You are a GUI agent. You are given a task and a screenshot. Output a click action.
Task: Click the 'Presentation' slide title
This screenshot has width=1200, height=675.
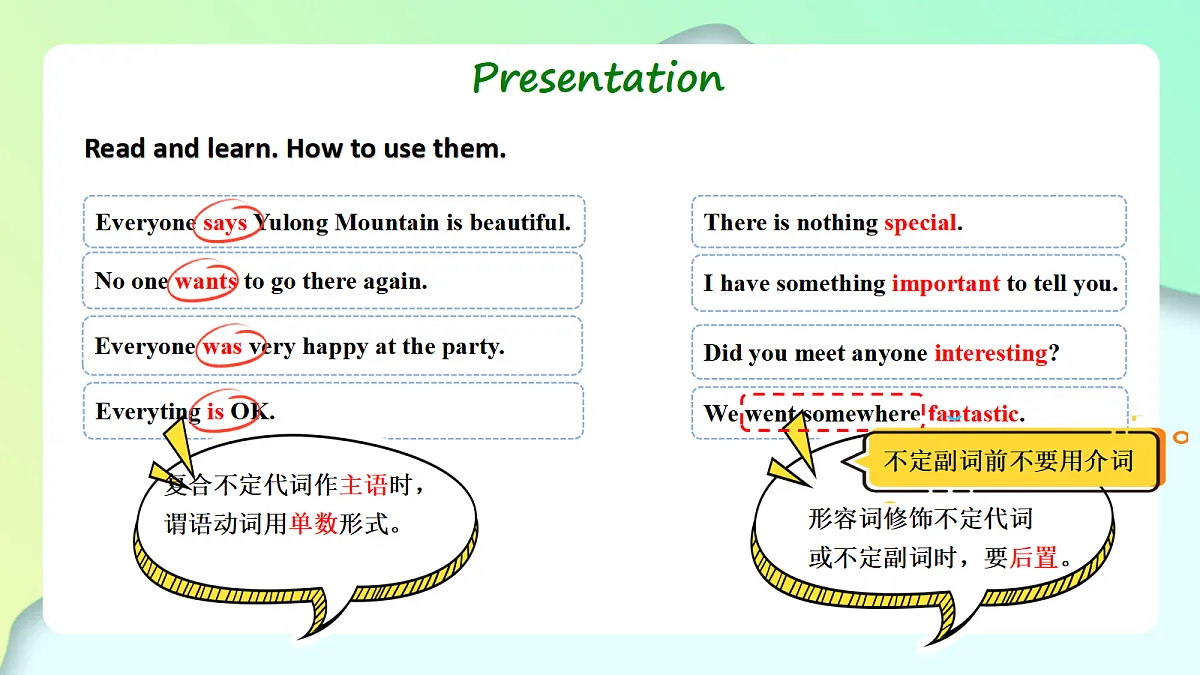[598, 78]
